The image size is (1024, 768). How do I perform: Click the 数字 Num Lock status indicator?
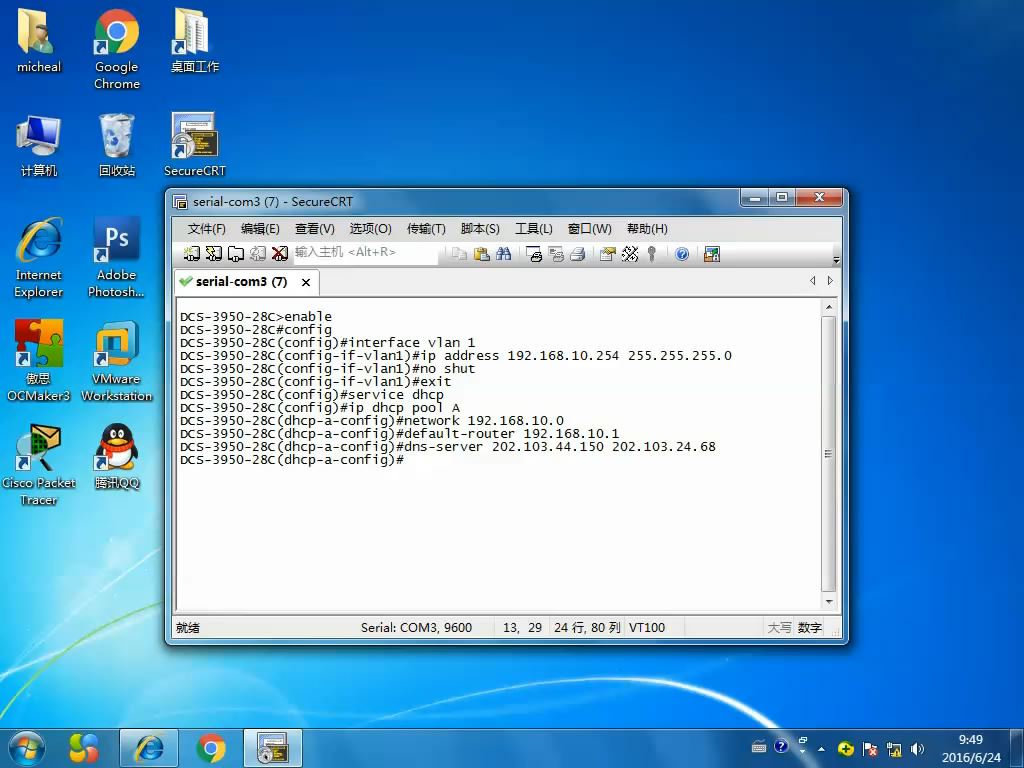809,628
